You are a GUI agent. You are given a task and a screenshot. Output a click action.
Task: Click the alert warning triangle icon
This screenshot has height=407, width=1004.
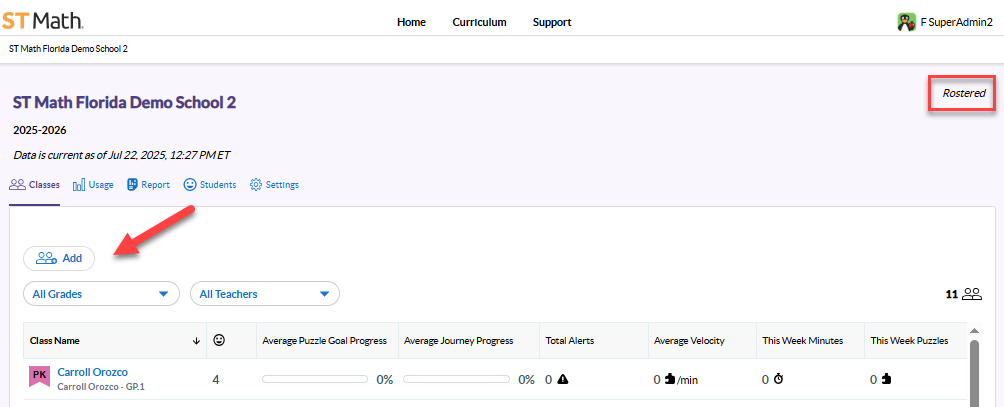point(562,379)
